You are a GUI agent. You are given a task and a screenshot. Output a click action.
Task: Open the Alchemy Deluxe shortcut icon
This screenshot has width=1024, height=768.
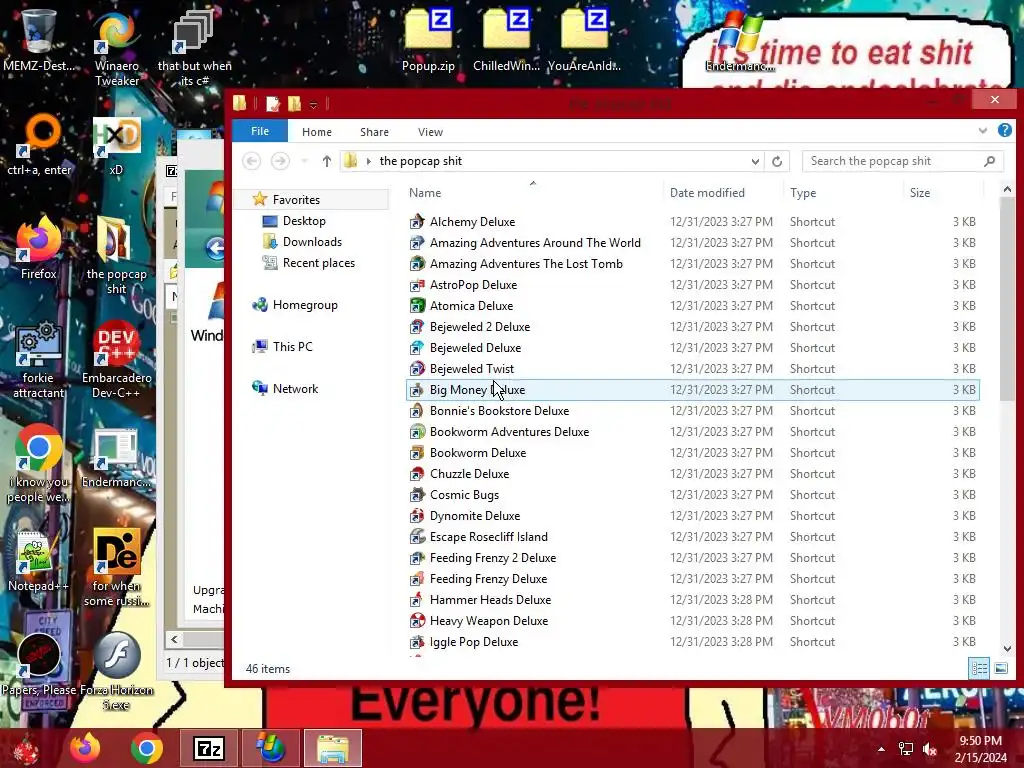tap(417, 222)
